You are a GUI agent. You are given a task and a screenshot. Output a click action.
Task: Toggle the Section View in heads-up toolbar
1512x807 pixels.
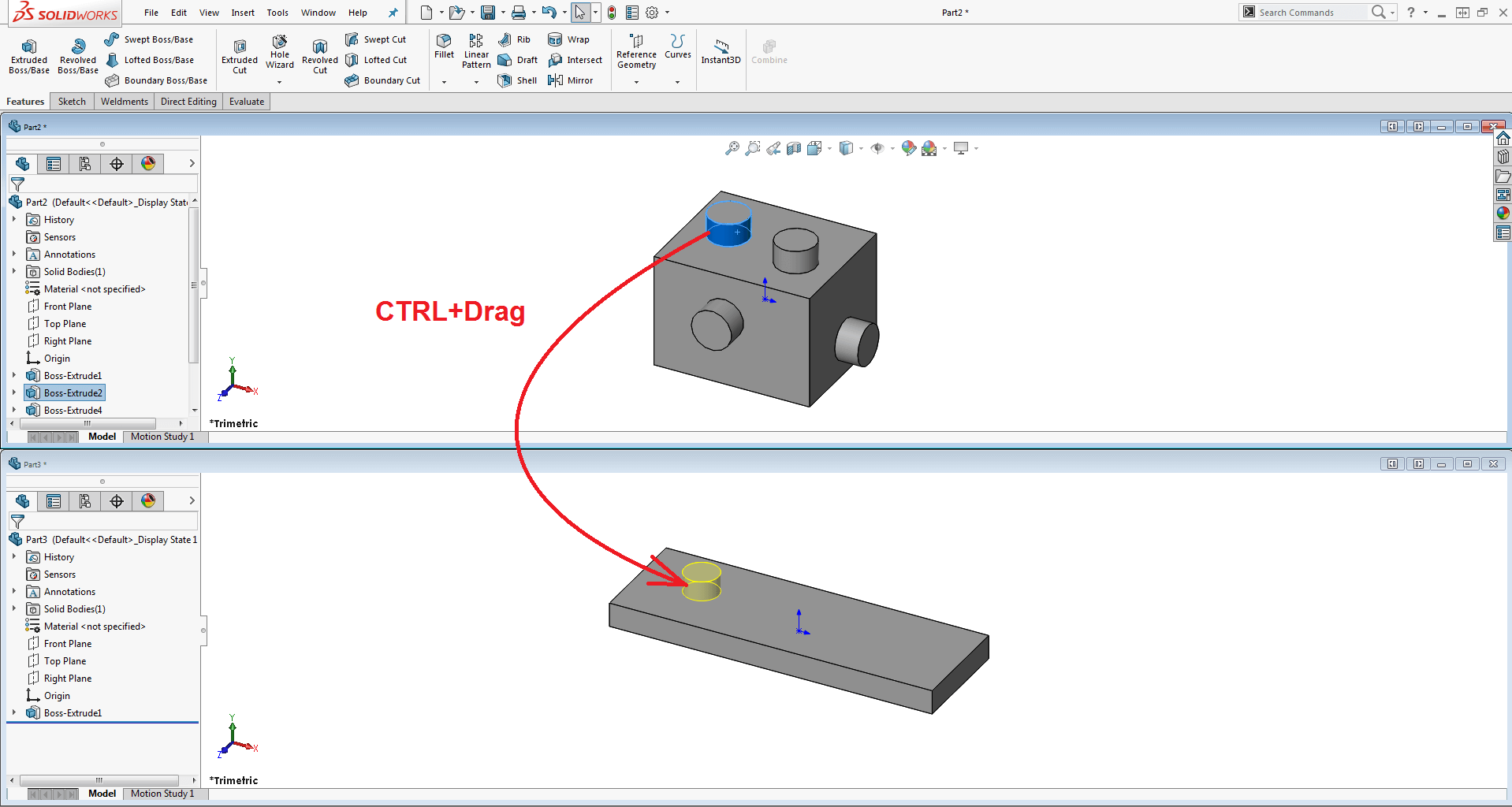click(x=794, y=147)
